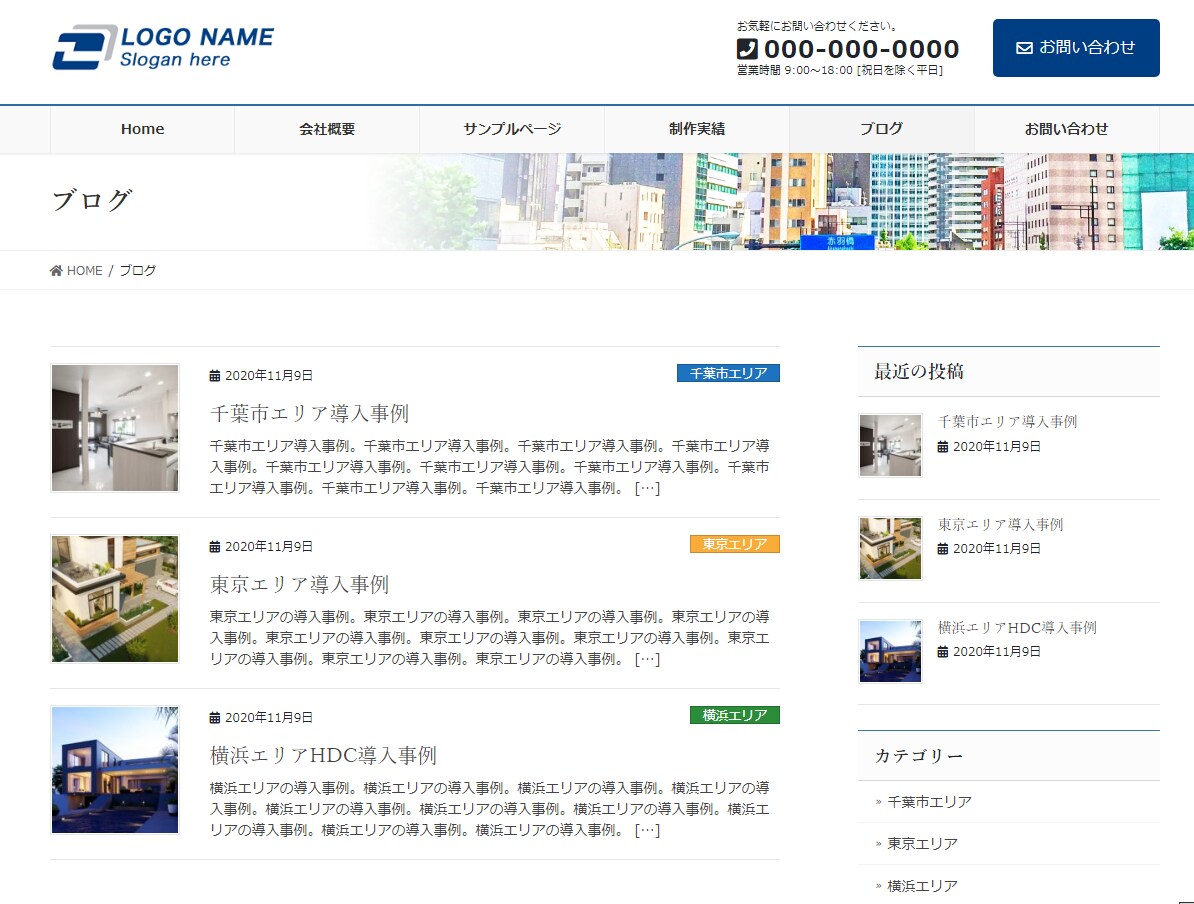Click calendar icon of 横浜エリアHDC導入事例 post
Viewport: 1194px width, 904px height.
point(215,717)
